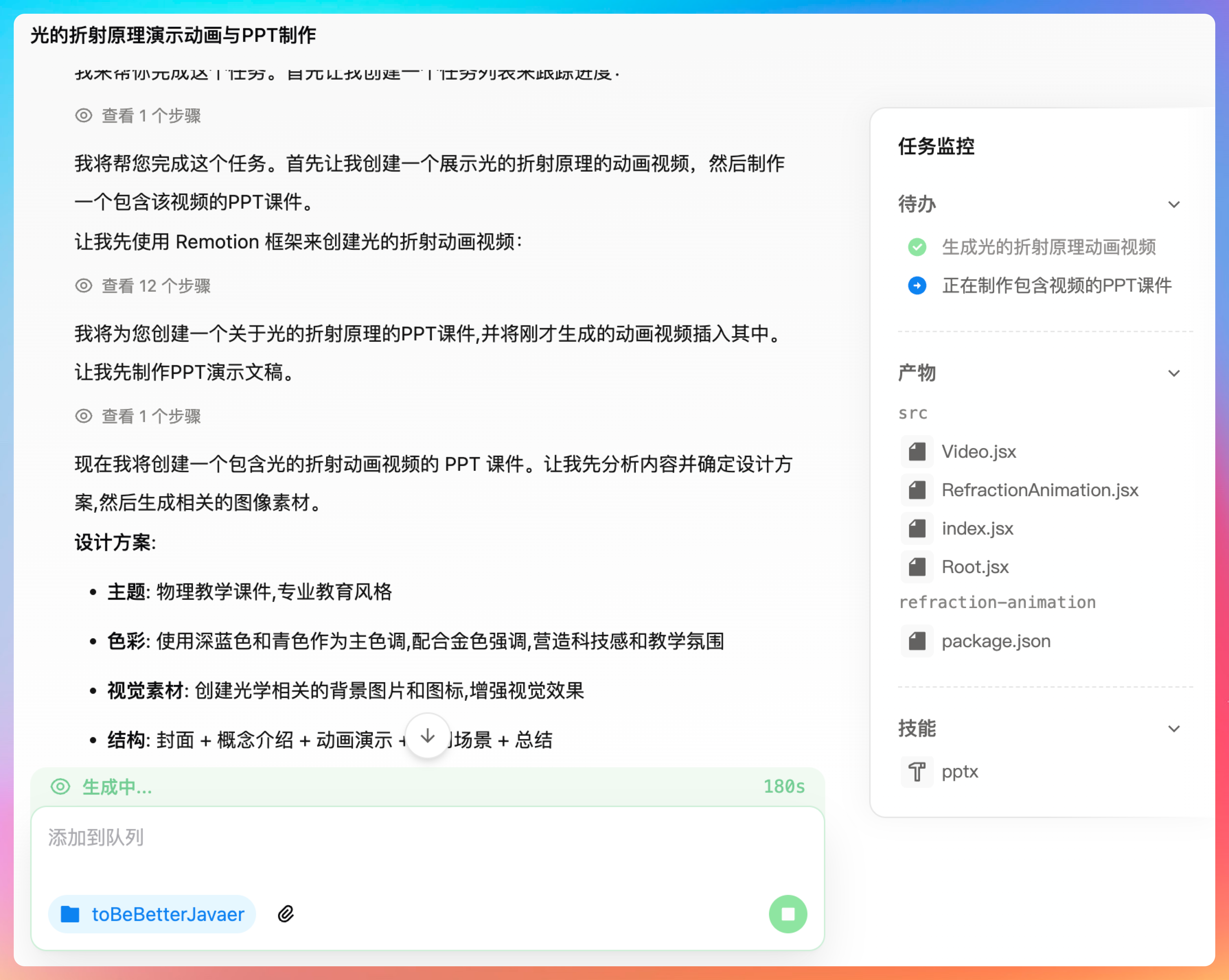
Task: Open the index.jsx file
Action: [x=977, y=529]
